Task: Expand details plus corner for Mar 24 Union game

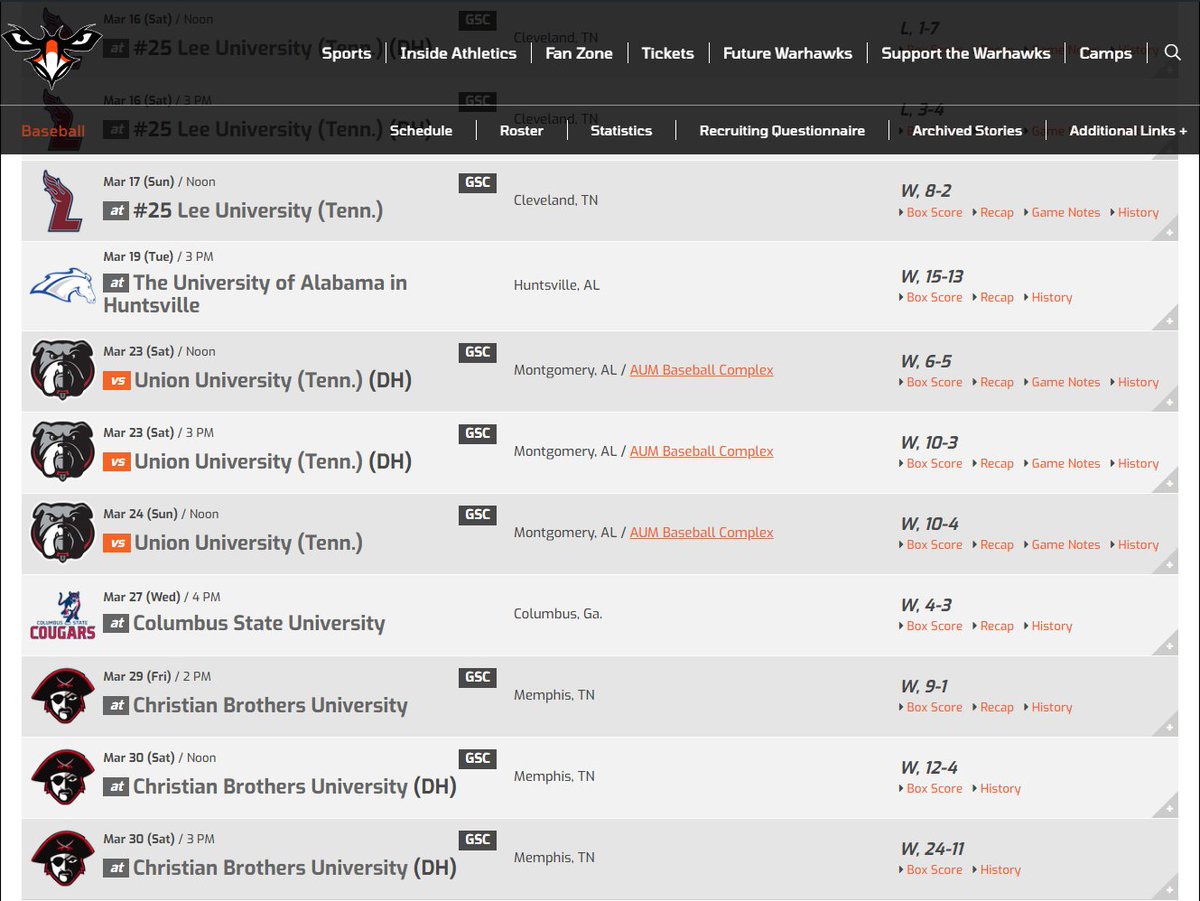Action: coord(1168,564)
